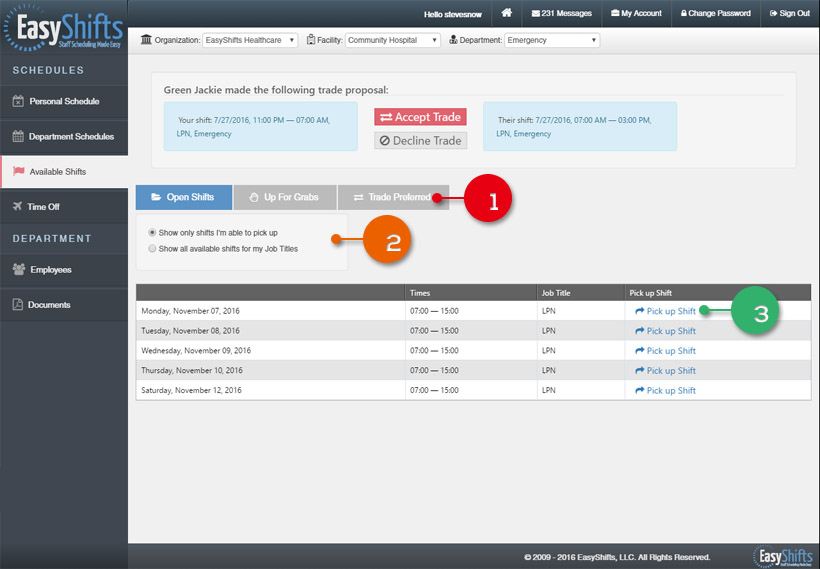
Task: Open the Organization dropdown
Action: 250,40
